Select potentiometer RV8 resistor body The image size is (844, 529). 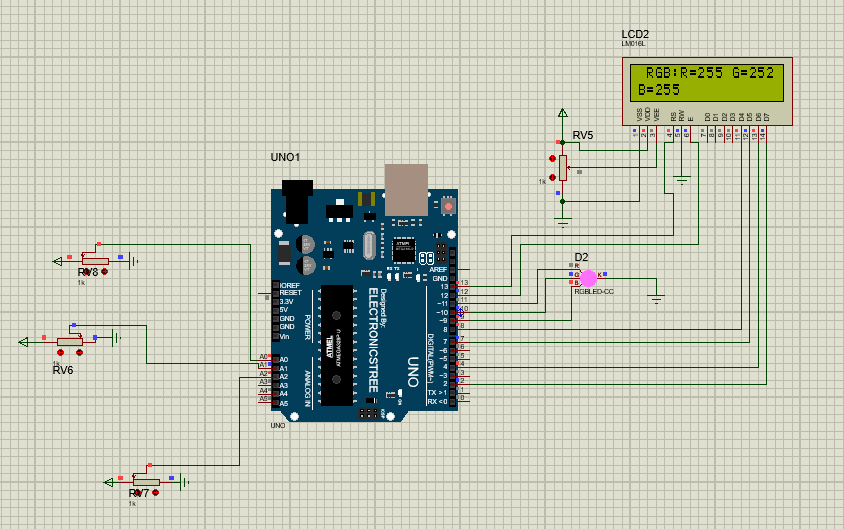click(93, 261)
